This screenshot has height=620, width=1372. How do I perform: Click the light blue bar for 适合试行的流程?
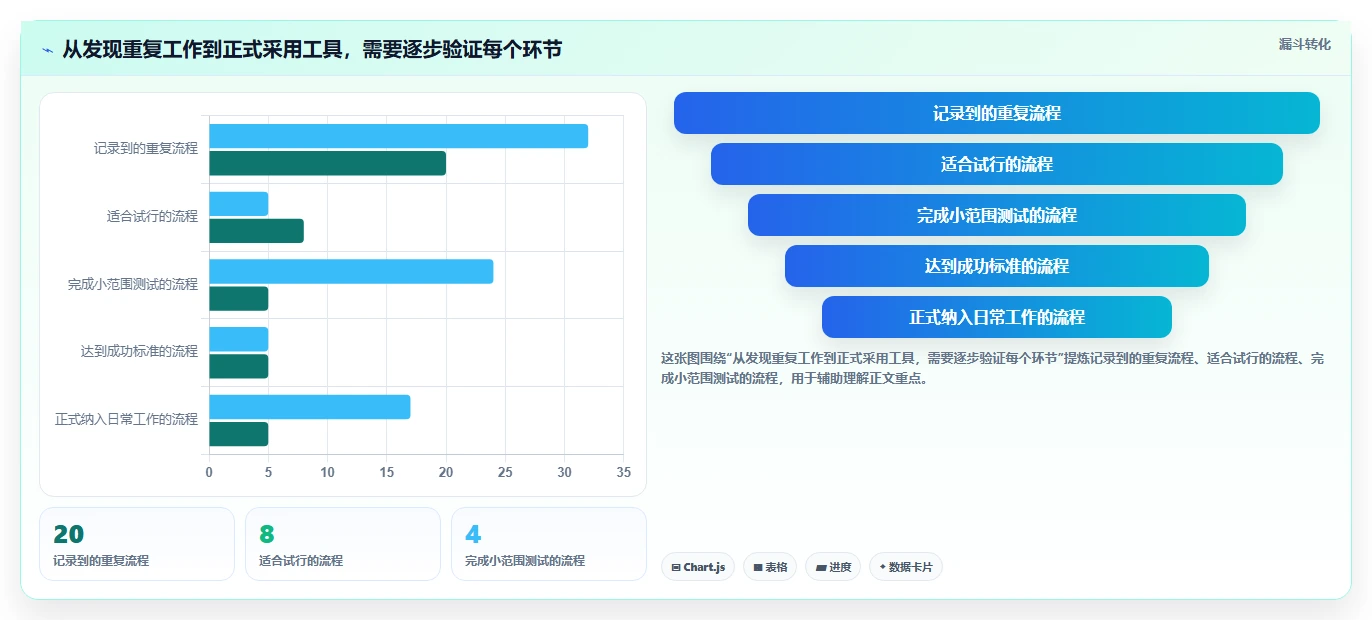click(238, 204)
